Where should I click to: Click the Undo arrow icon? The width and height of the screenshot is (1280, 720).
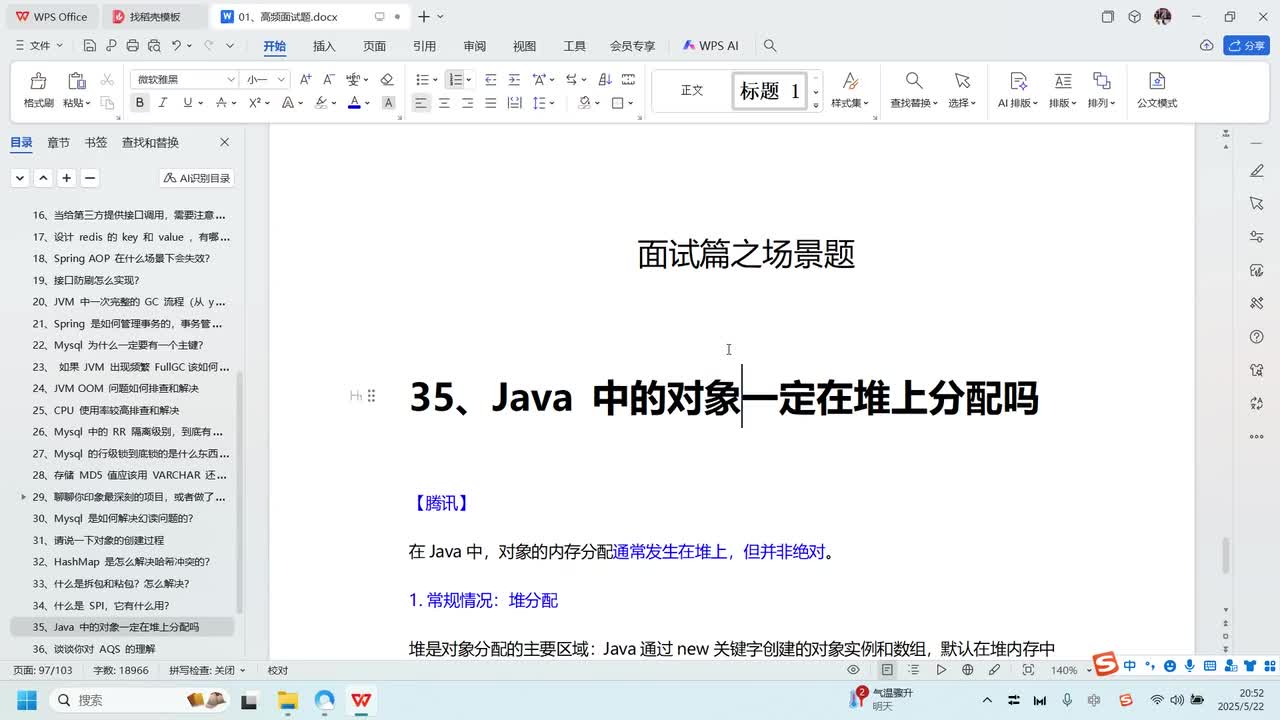176,45
